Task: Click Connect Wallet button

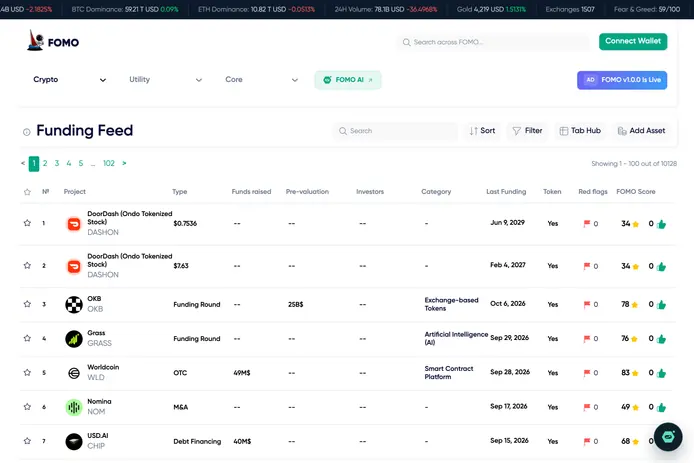Action: [x=633, y=42]
